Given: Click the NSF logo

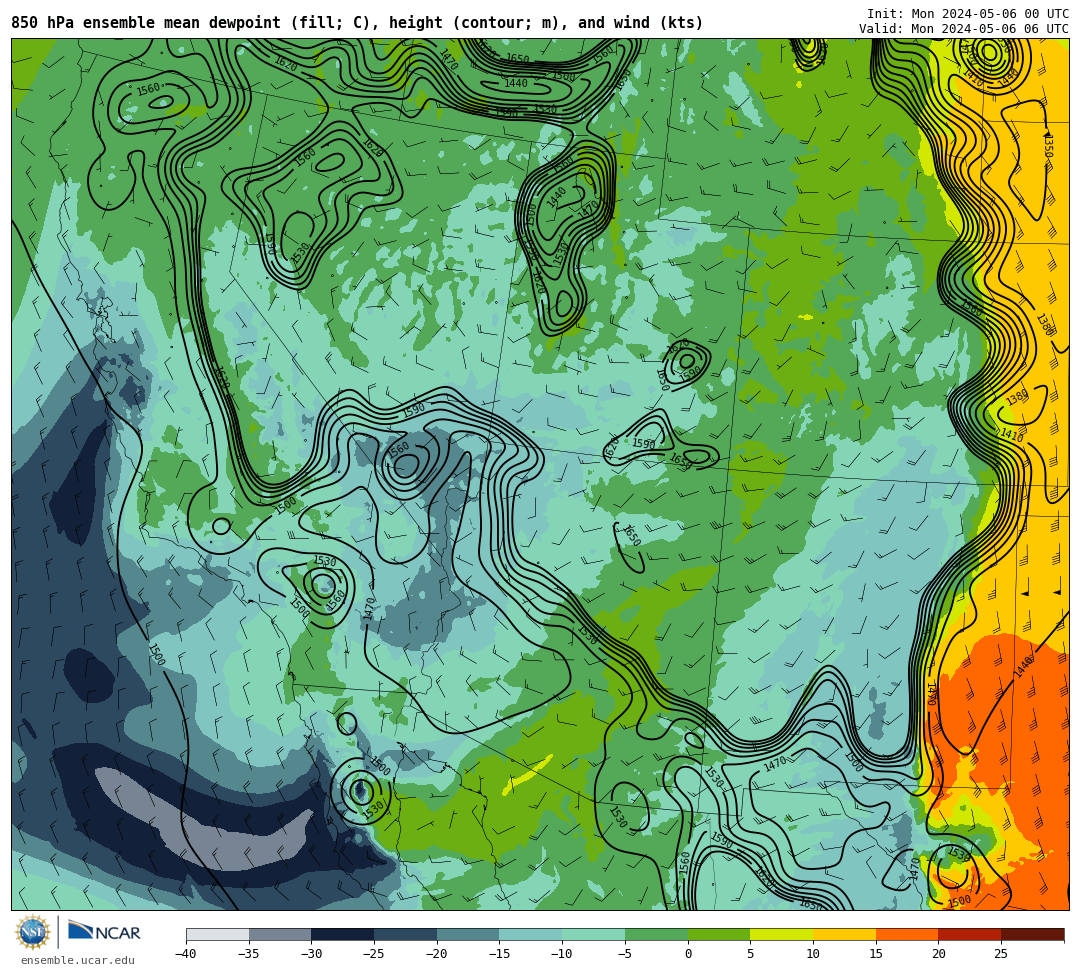Looking at the screenshot, I should pyautogui.click(x=32, y=933).
